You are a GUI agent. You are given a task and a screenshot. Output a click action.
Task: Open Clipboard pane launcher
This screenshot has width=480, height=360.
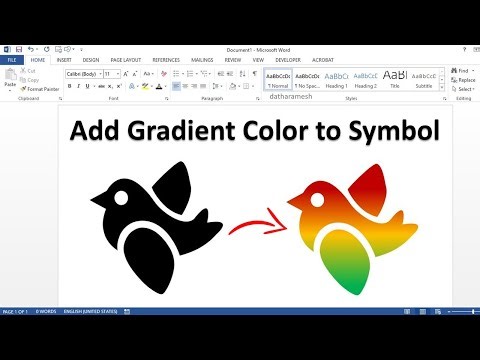61,99
